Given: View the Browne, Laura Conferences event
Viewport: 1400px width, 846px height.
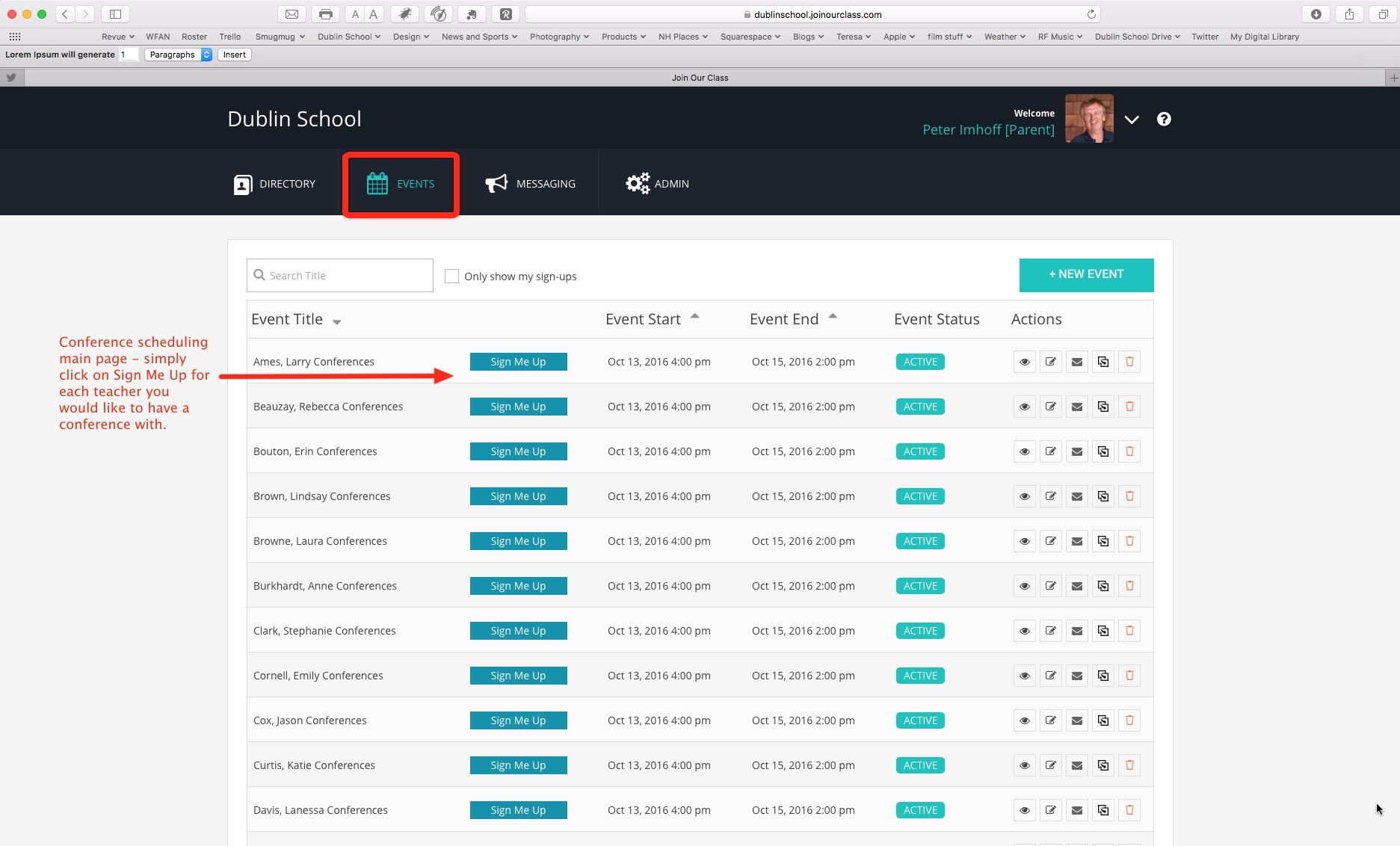Looking at the screenshot, I should (1025, 541).
